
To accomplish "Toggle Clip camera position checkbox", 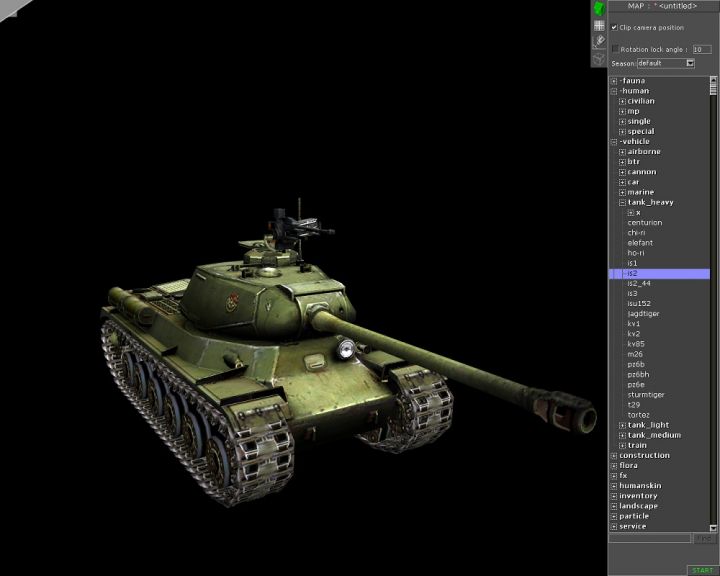I will click(615, 28).
